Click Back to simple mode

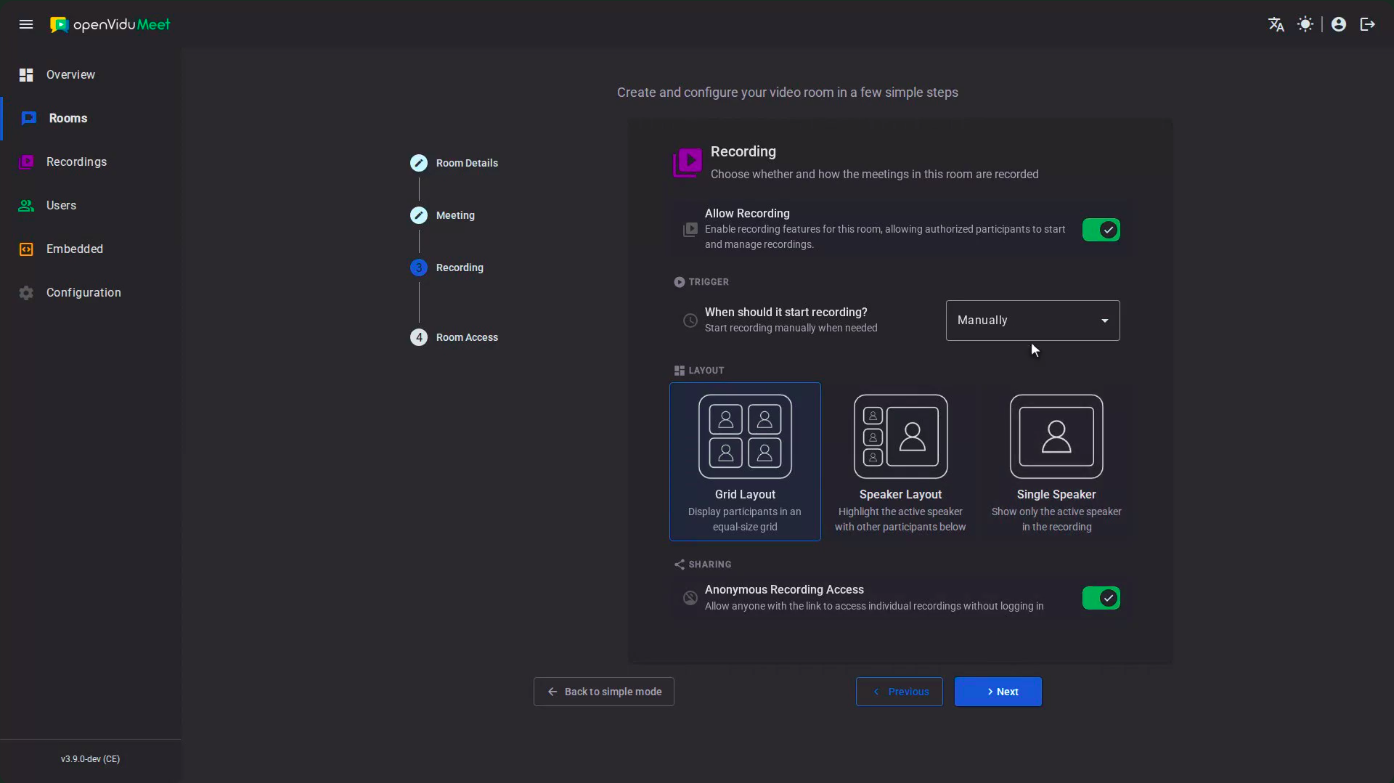coord(604,691)
